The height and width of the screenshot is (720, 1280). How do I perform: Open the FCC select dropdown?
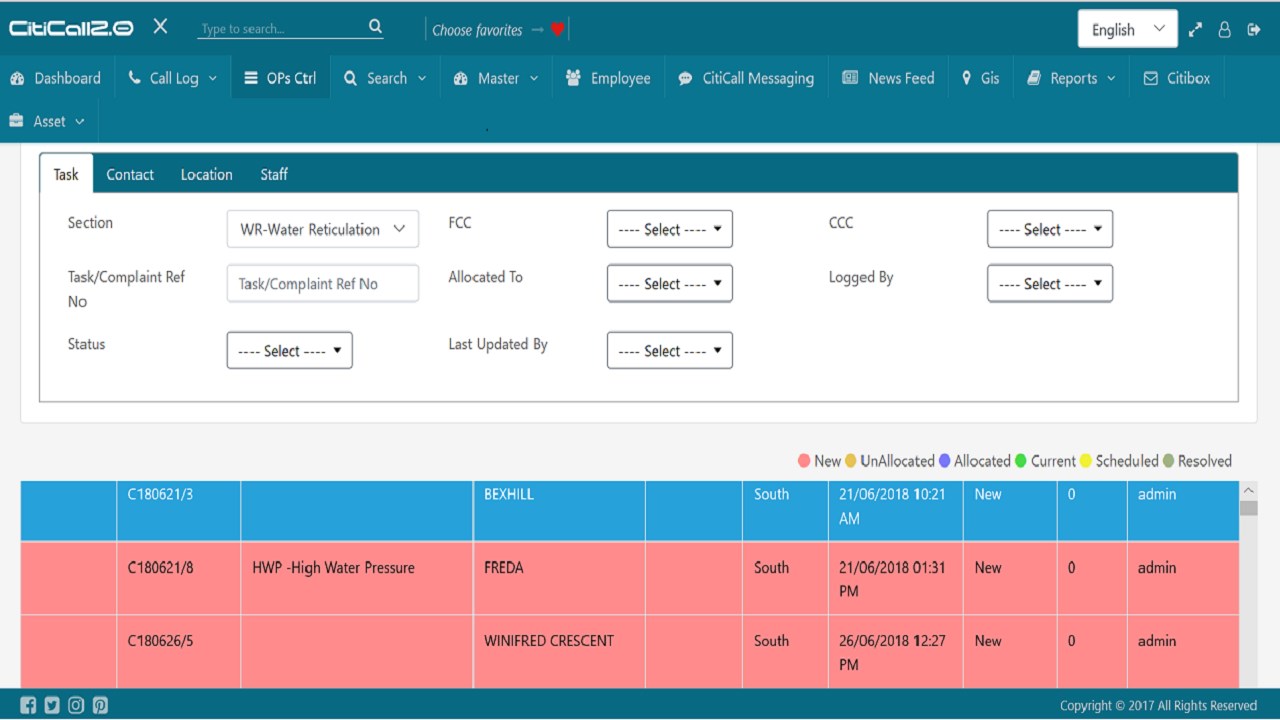(x=670, y=229)
